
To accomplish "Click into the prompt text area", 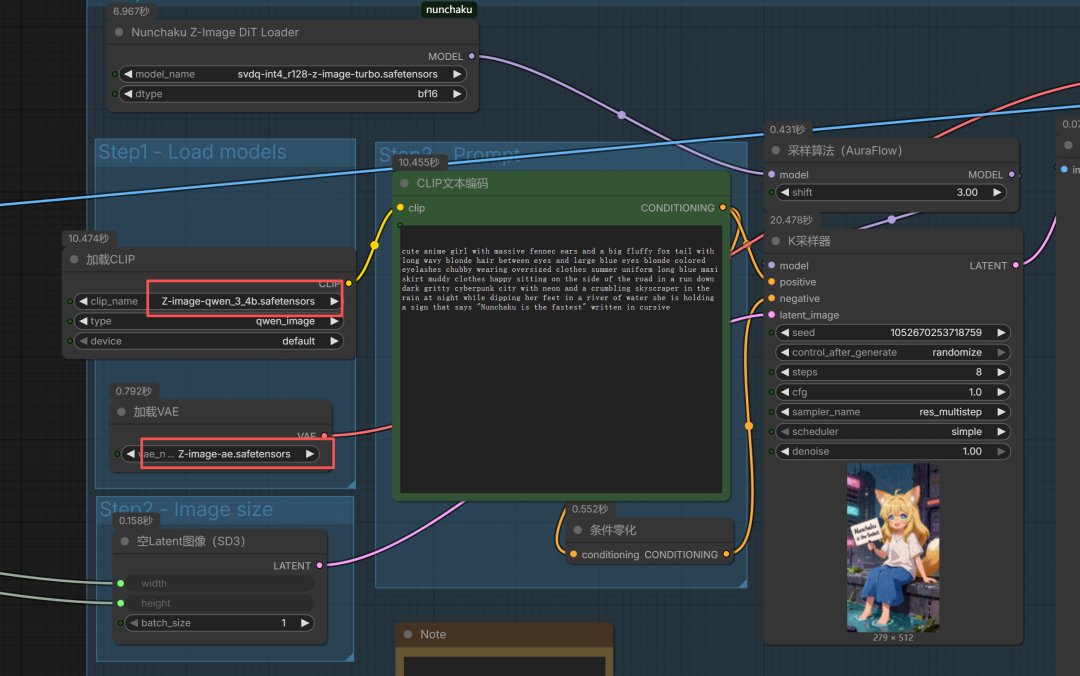I will 561,359.
